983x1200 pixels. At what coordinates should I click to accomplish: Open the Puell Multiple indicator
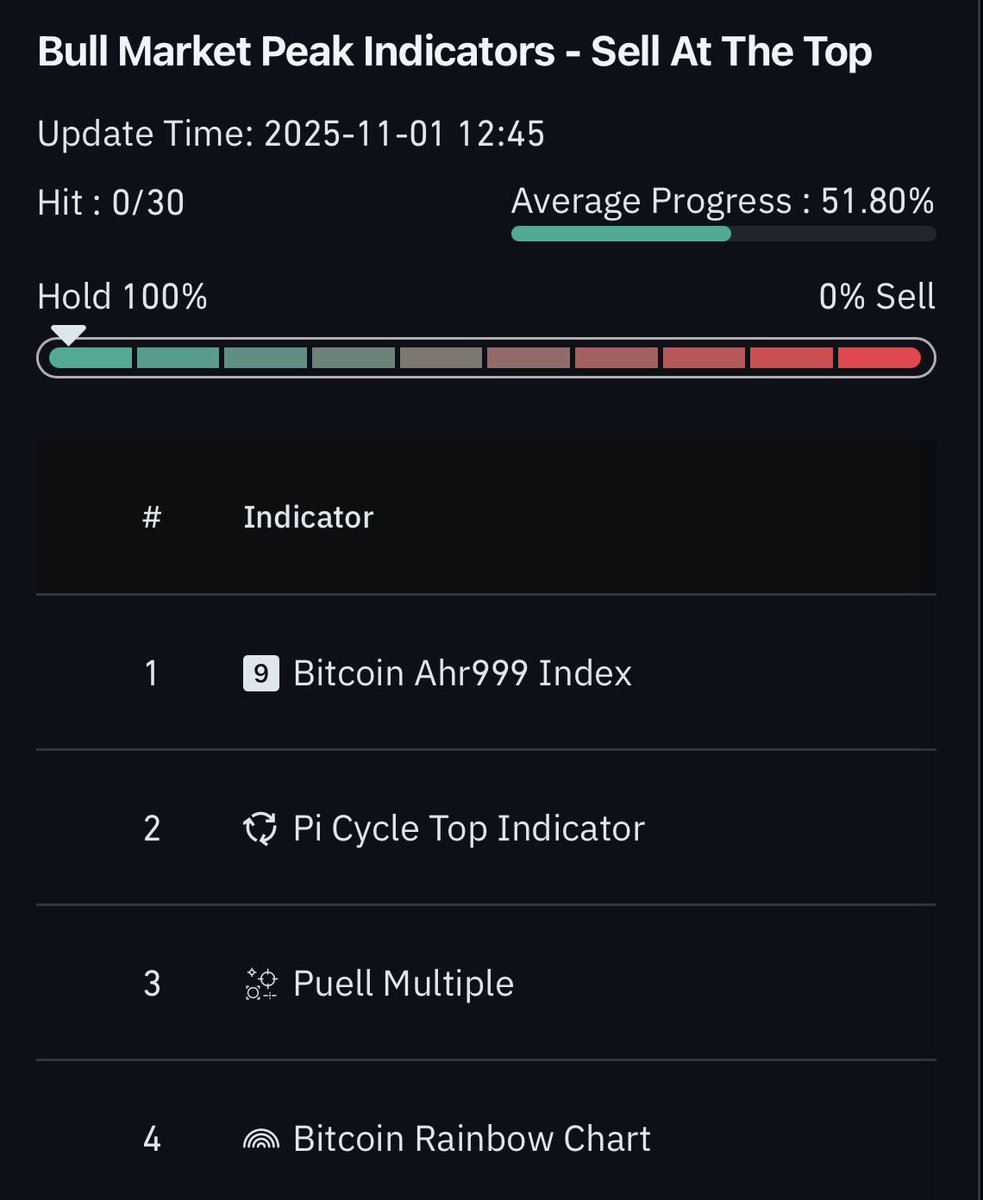coord(403,984)
